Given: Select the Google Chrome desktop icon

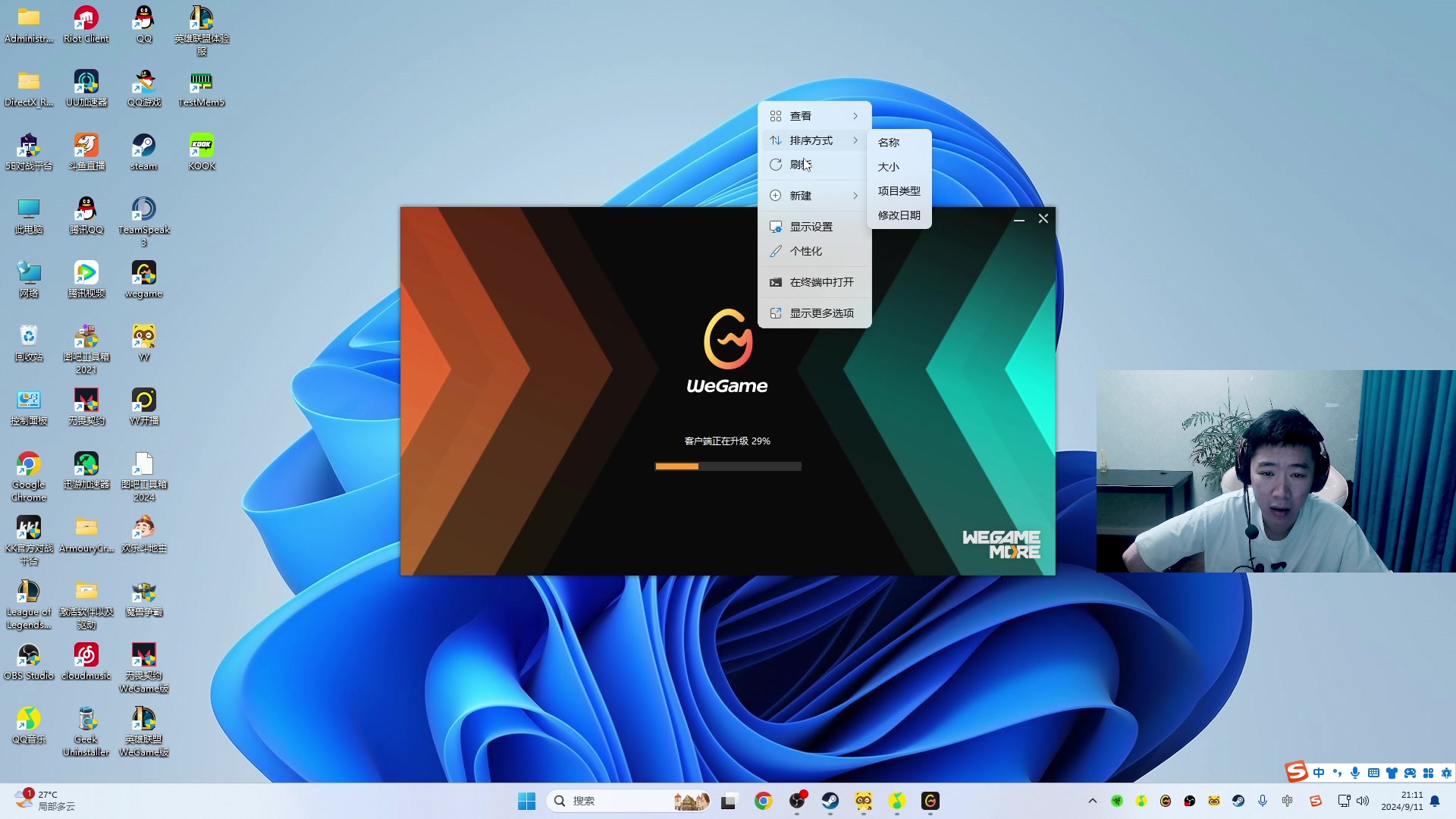Looking at the screenshot, I should 29,476.
